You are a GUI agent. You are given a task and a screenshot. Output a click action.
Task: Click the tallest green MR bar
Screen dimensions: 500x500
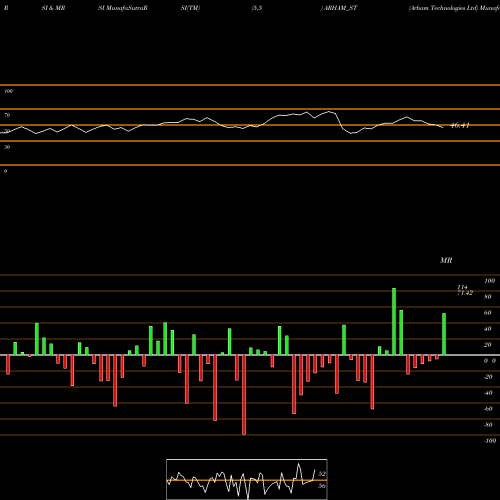(x=394, y=321)
